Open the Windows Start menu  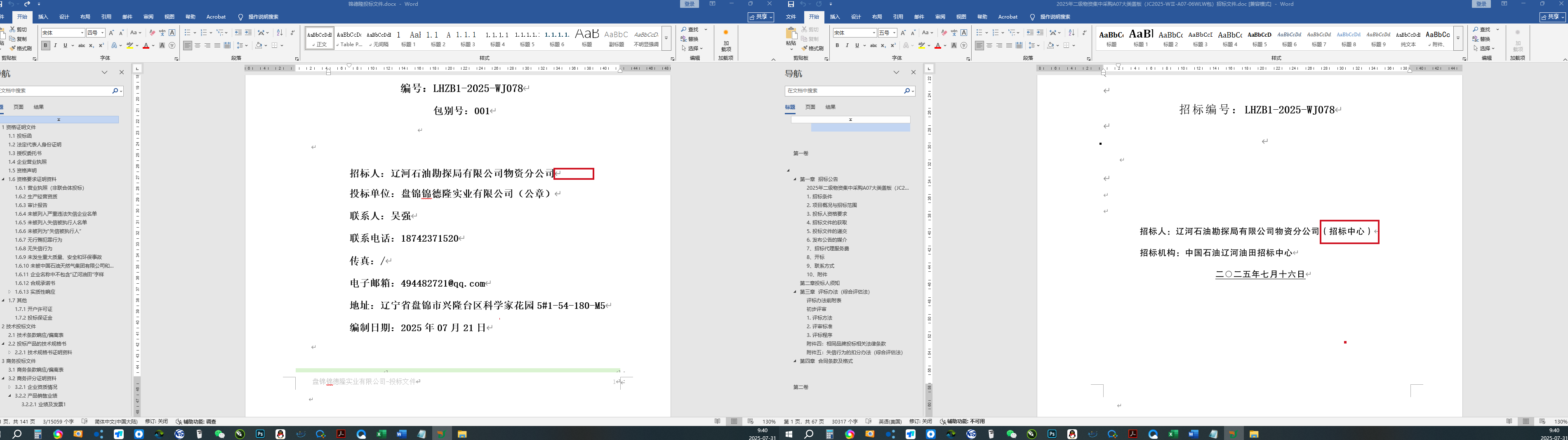(x=789, y=434)
